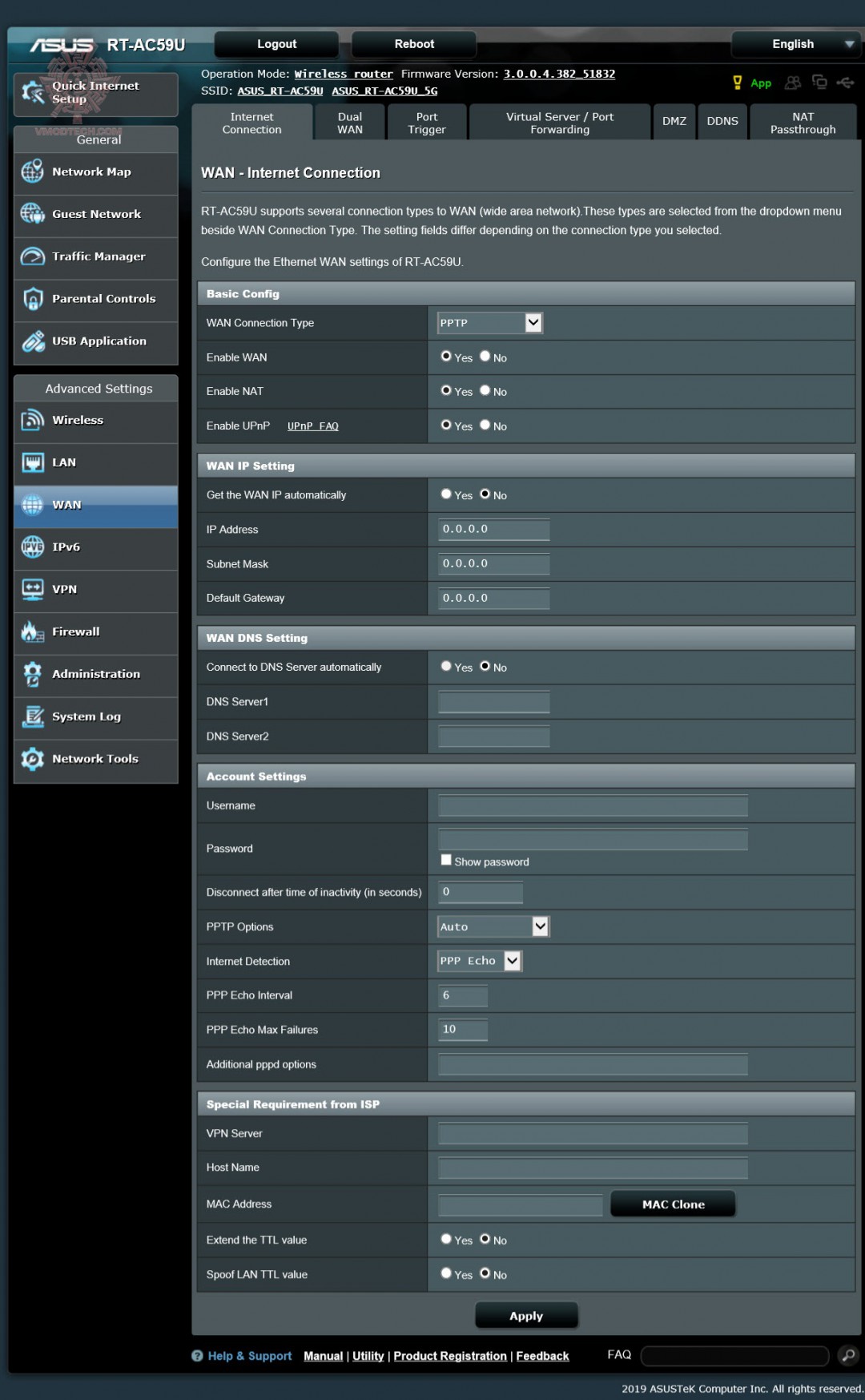
Task: Set Enable WAN to No
Action: point(485,357)
